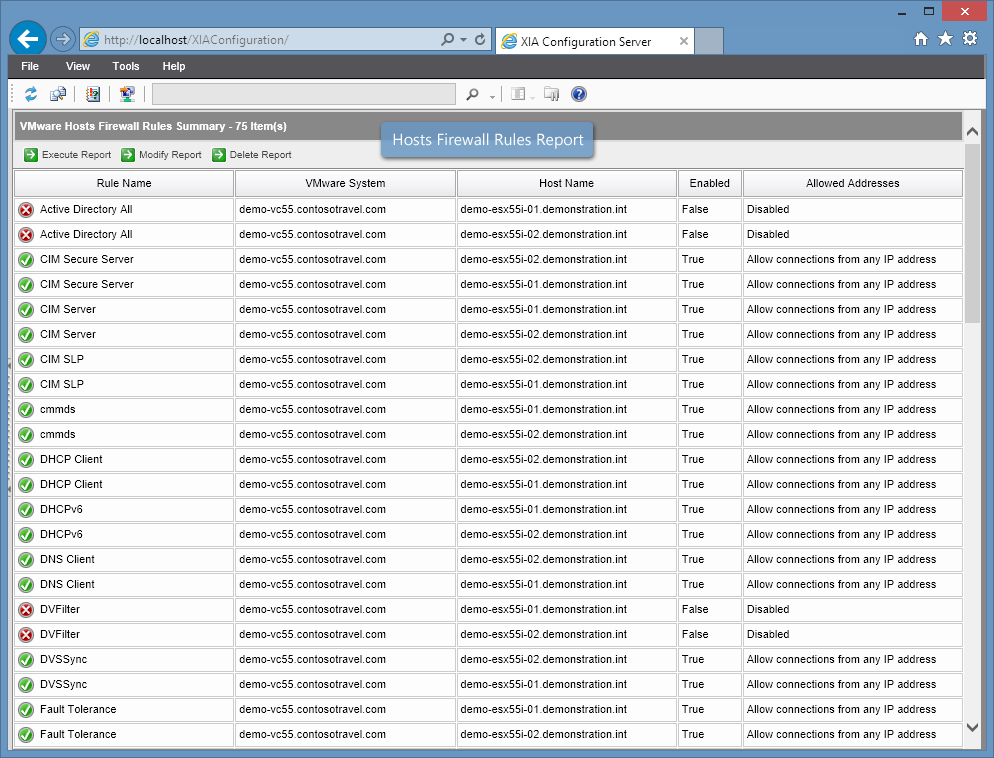The width and height of the screenshot is (994, 758).
Task: Reload the page with the address bar refresh icon
Action: 480,39
